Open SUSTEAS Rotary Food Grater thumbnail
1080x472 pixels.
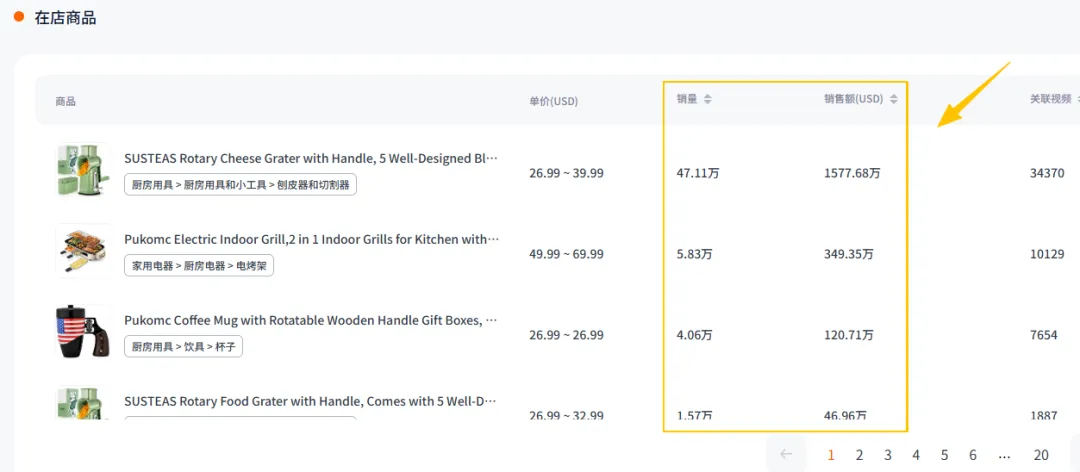(x=84, y=403)
